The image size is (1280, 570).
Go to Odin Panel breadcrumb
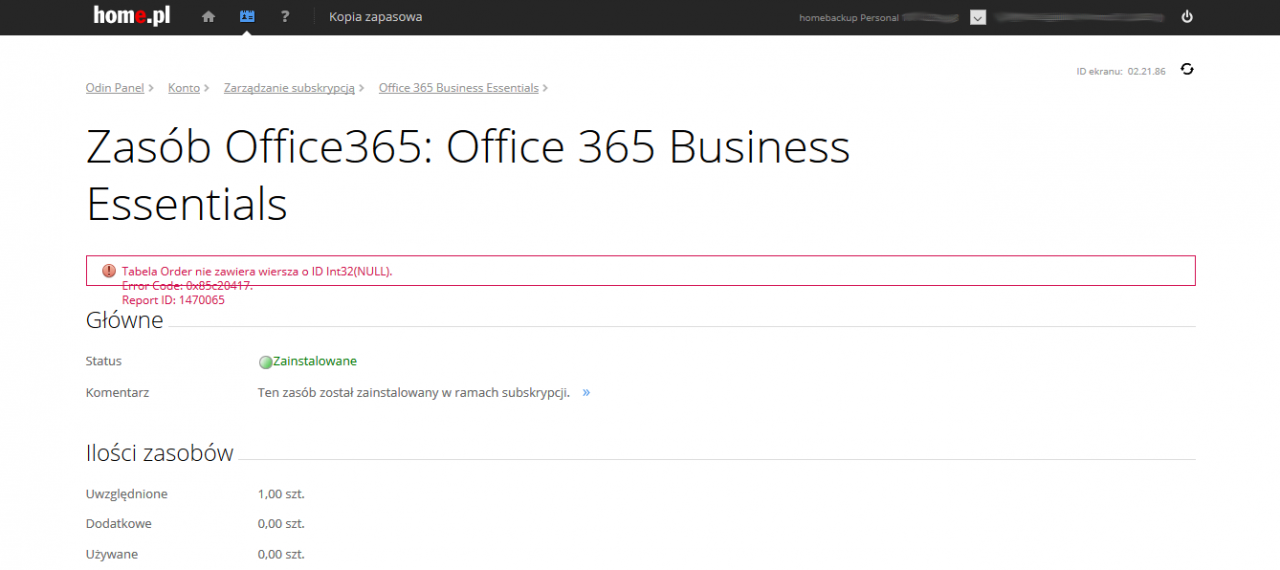click(x=115, y=88)
